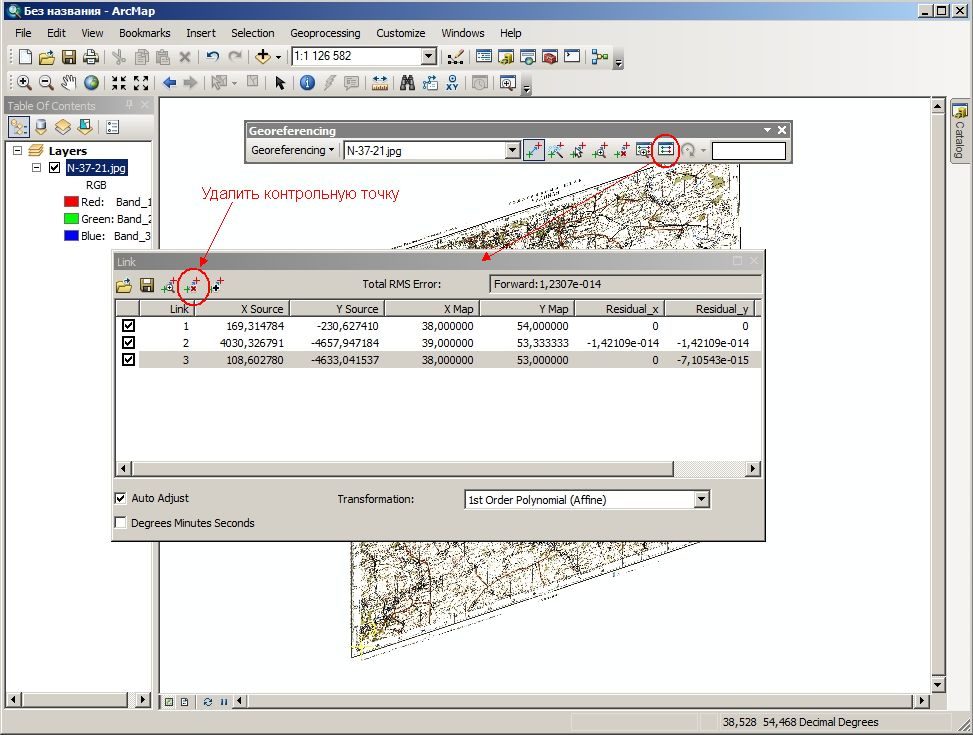Open the Geoprocessing menu
The height and width of the screenshot is (735, 973).
click(325, 33)
